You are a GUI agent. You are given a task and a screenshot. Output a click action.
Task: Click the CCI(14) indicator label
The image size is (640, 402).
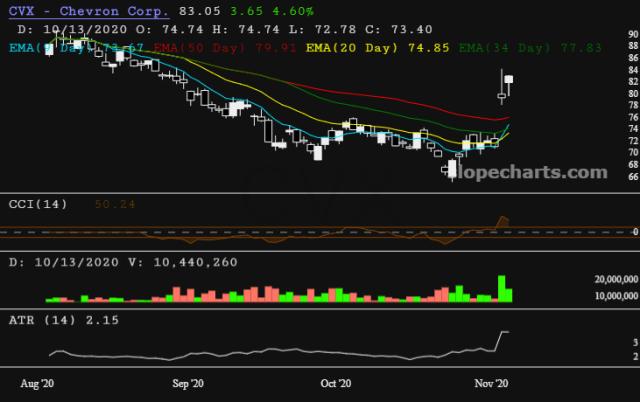click(x=39, y=204)
